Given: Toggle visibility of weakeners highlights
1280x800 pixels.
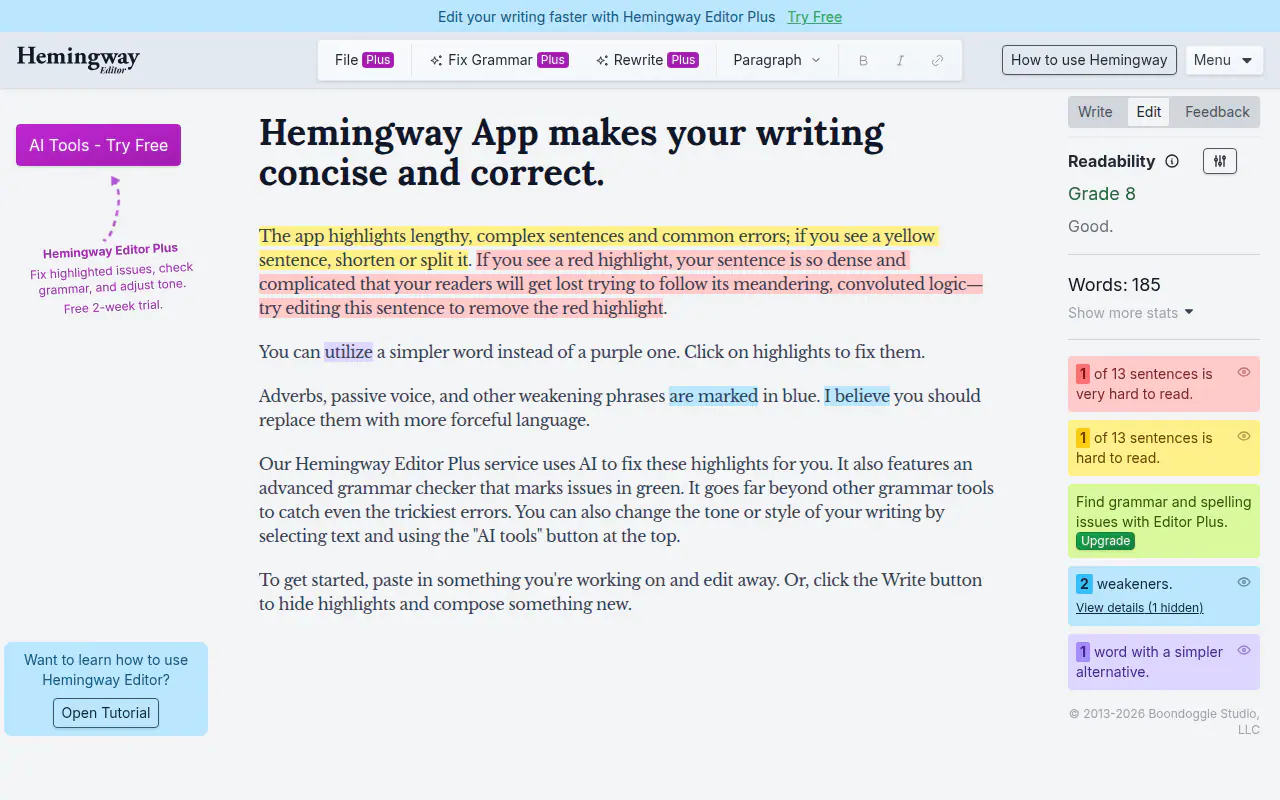Looking at the screenshot, I should (1244, 582).
